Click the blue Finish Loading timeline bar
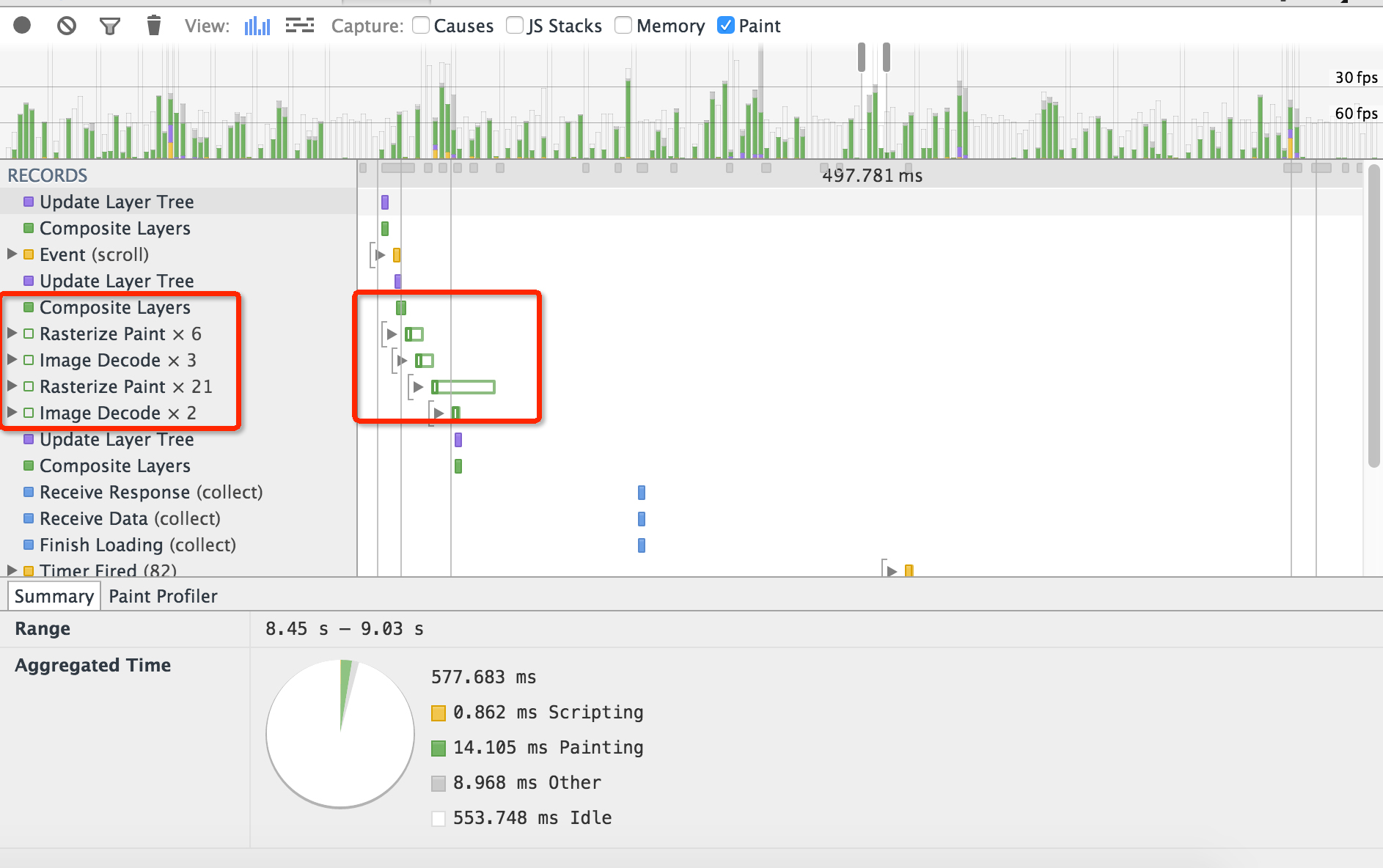This screenshot has height=868, width=1383. pos(642,545)
